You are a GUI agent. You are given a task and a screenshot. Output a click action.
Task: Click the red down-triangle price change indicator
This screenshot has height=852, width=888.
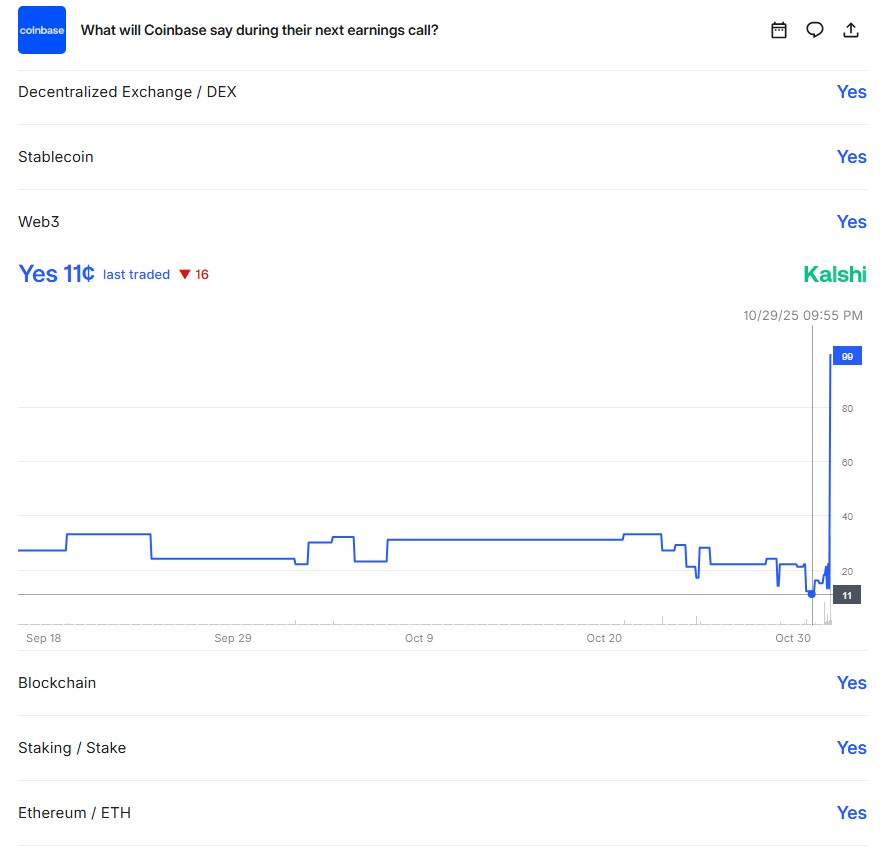pos(185,275)
